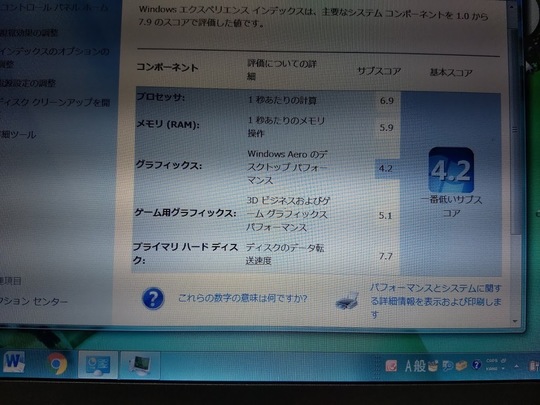Click the hard disk subscore 7.7
The image size is (540, 405).
tap(385, 256)
